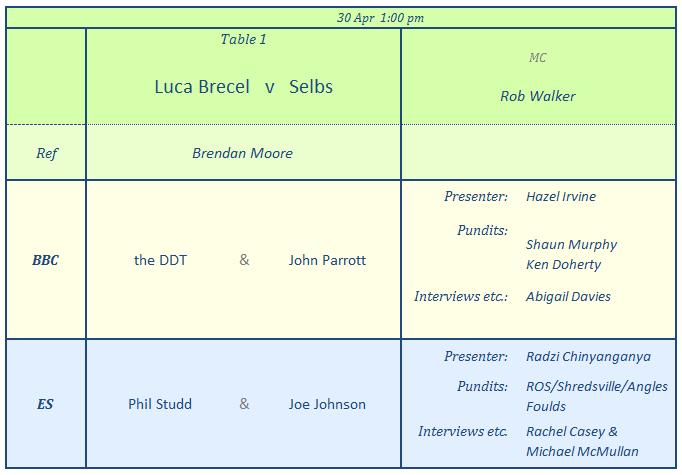This screenshot has width=682, height=475.
Task: Click pundit Ken Doherty
Action: [565, 265]
